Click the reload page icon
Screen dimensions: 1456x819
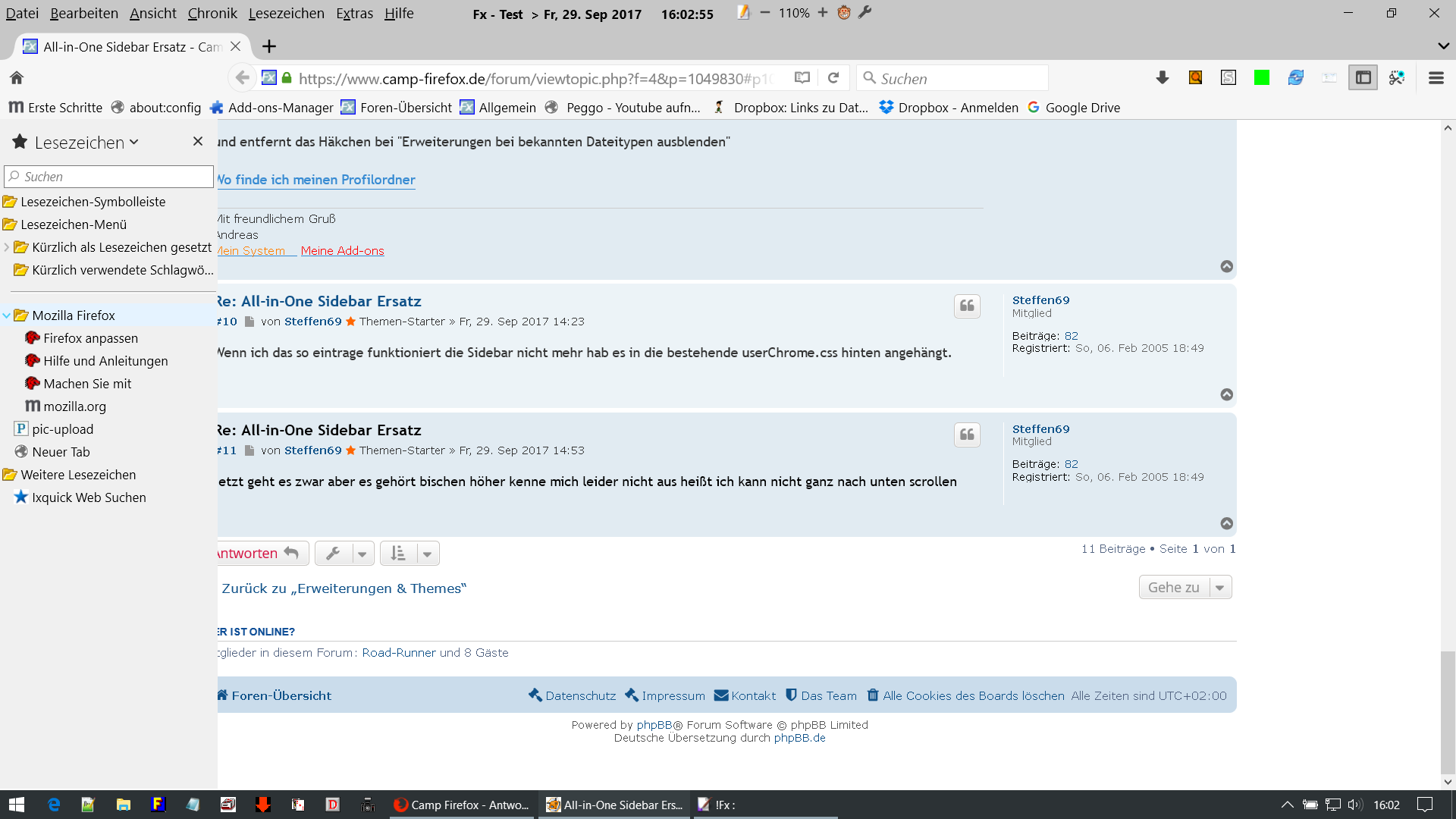pyautogui.click(x=833, y=78)
